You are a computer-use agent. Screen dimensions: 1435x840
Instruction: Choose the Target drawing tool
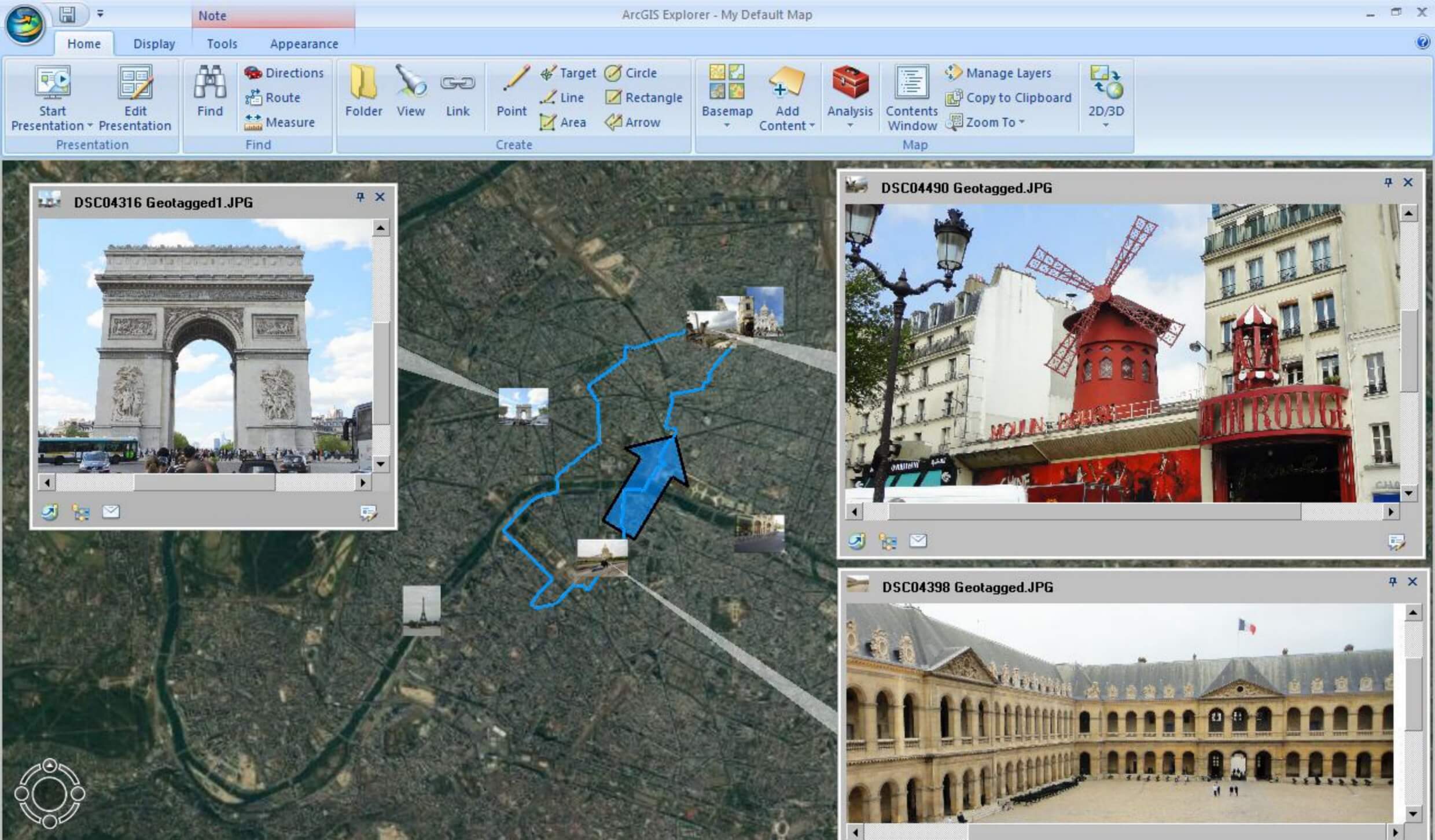tap(568, 73)
